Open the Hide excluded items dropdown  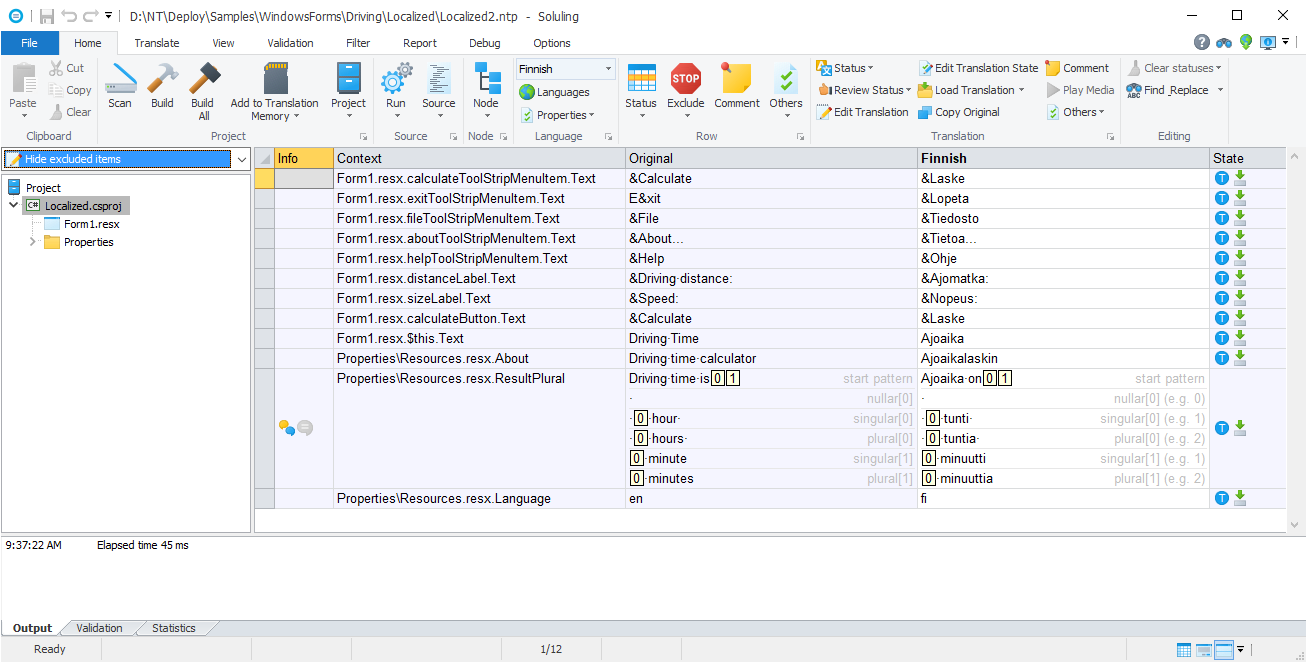click(241, 159)
